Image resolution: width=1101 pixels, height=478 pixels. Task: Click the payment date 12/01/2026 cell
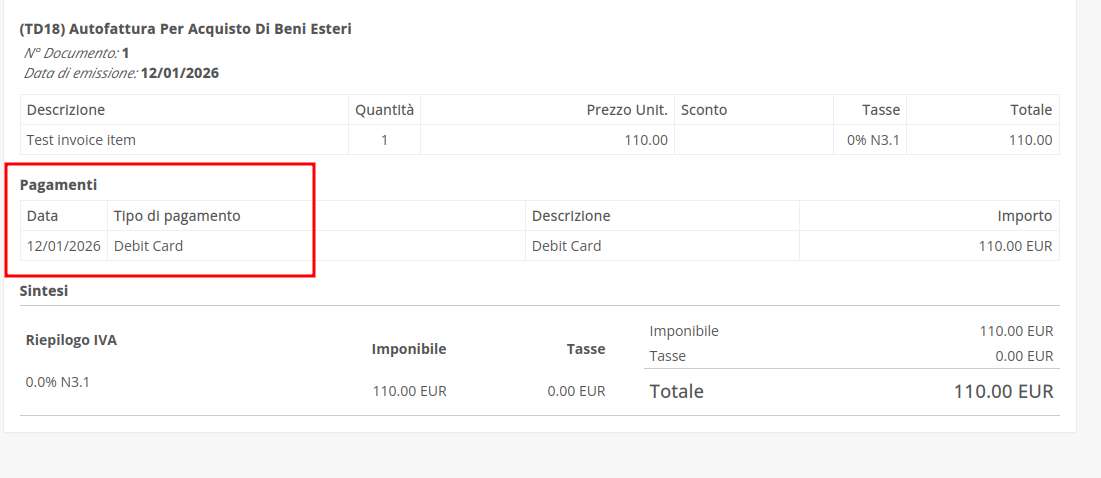[64, 246]
